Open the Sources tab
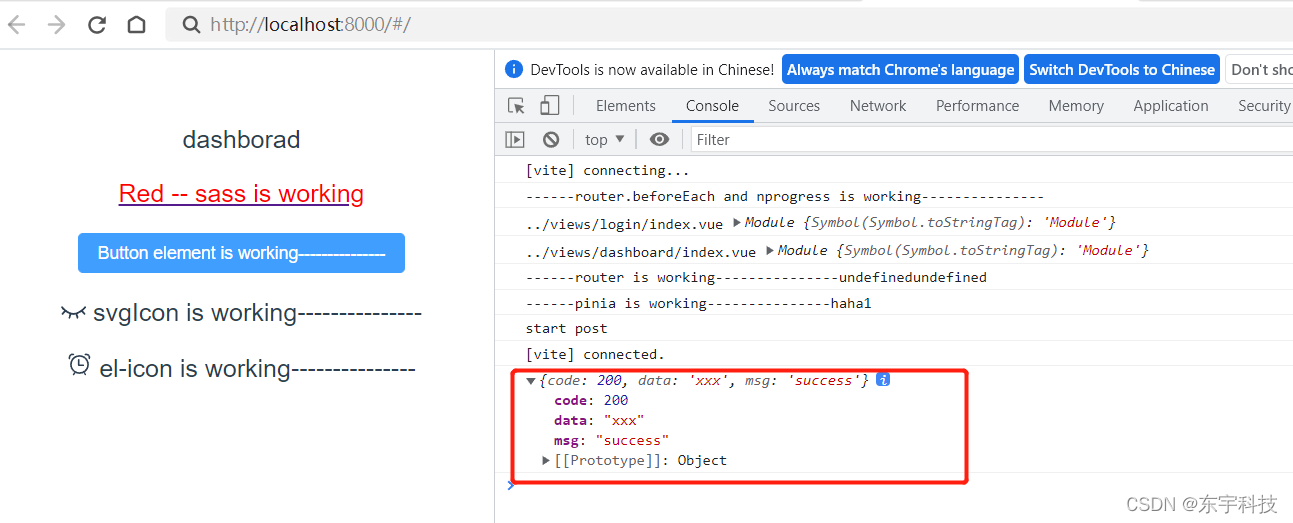Image resolution: width=1293 pixels, height=523 pixels. point(794,106)
